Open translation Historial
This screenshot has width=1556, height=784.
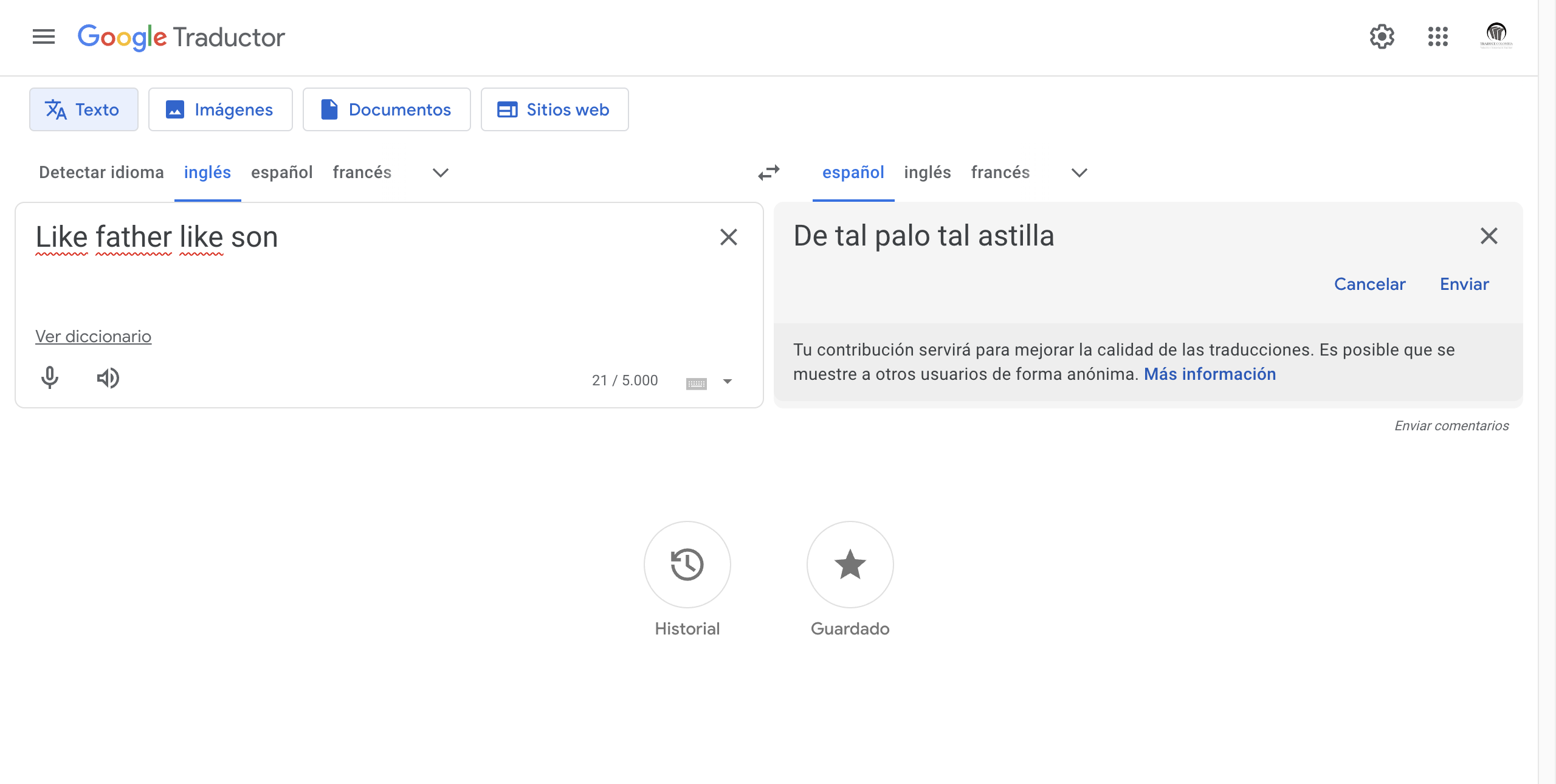[x=687, y=565]
